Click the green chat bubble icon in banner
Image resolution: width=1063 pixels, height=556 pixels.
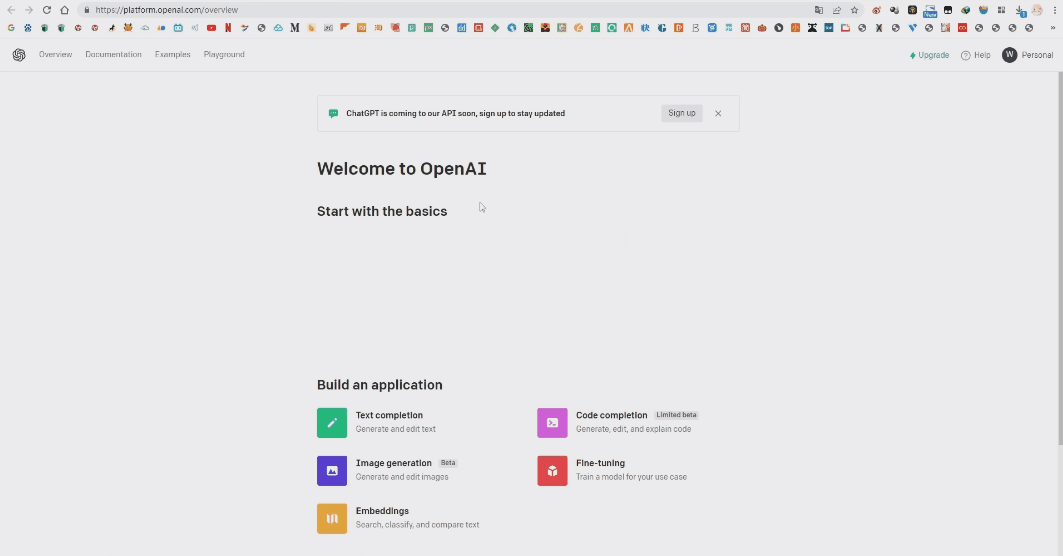(333, 113)
